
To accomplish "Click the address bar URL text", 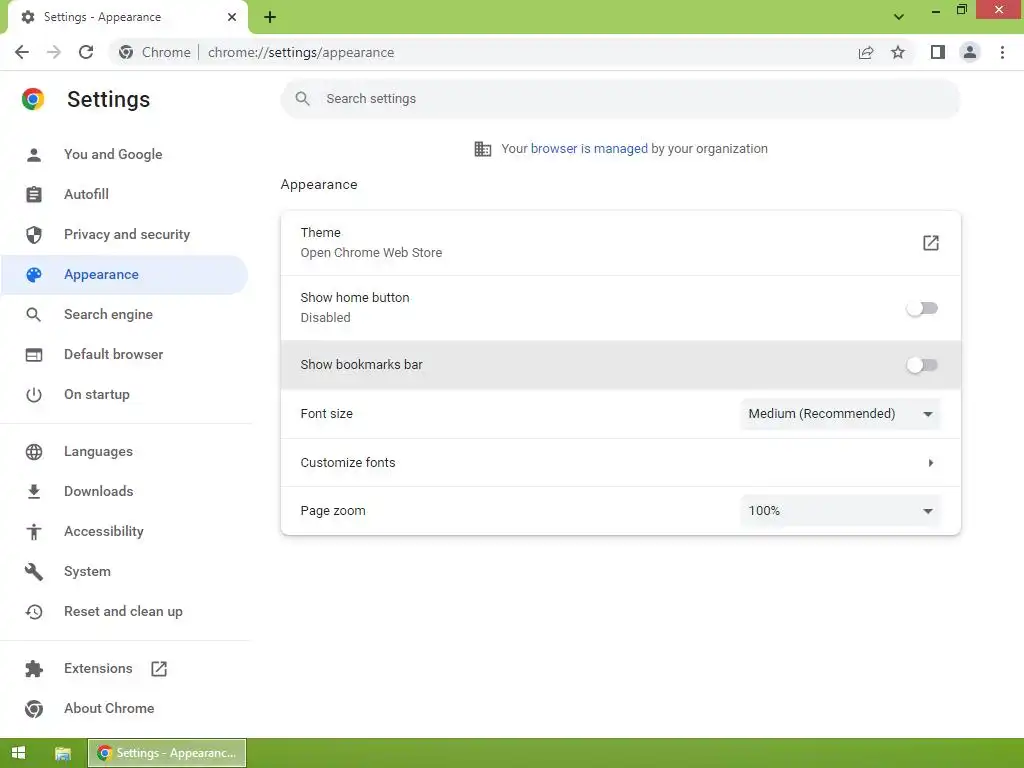I will pyautogui.click(x=301, y=52).
